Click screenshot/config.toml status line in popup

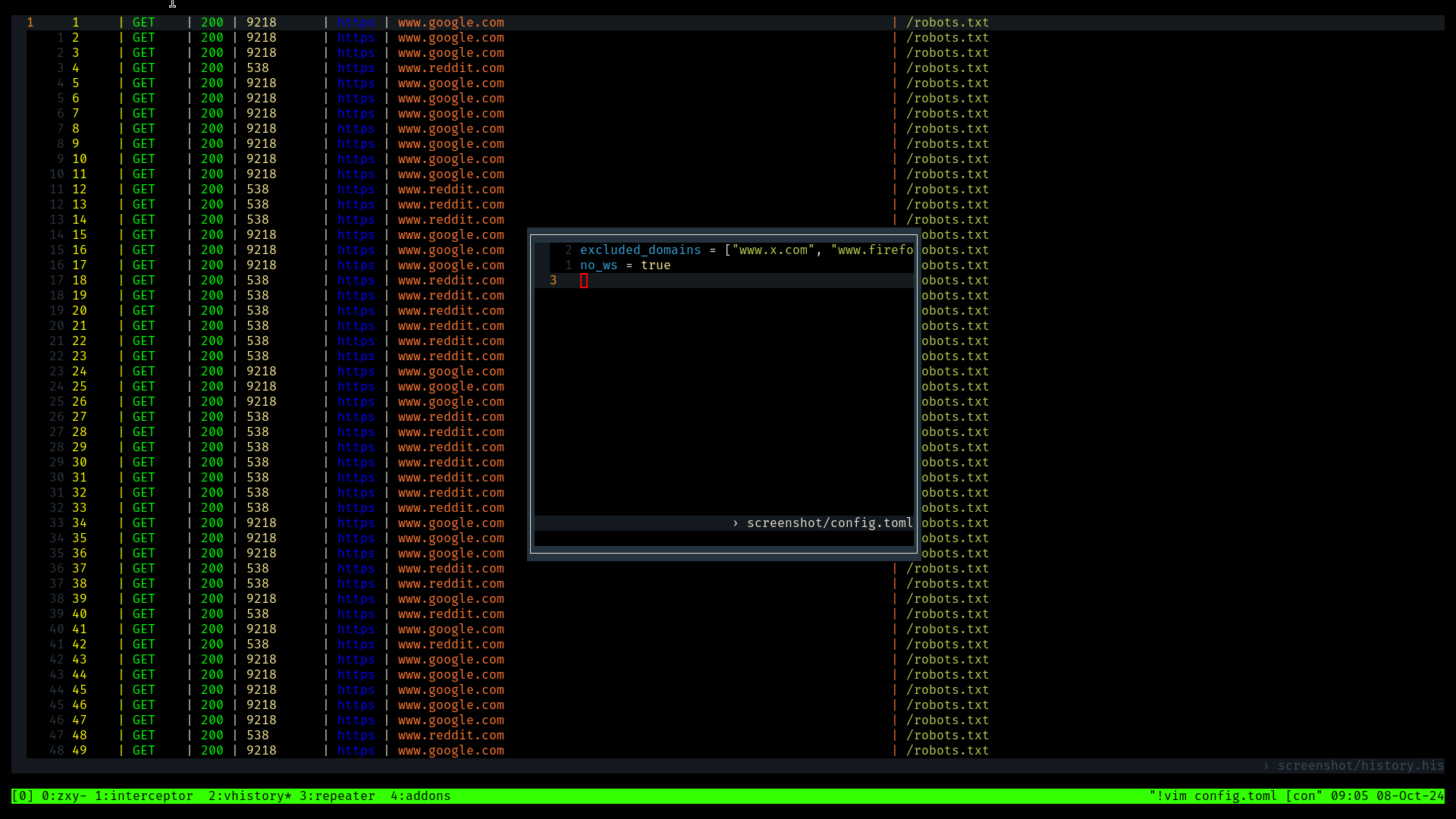(x=829, y=522)
